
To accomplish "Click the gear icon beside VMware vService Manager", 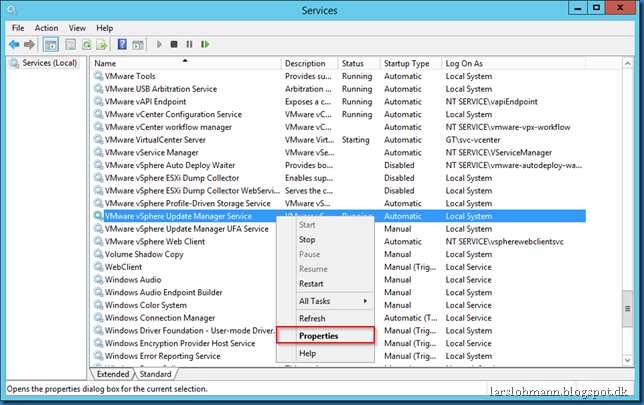I will tap(98, 152).
